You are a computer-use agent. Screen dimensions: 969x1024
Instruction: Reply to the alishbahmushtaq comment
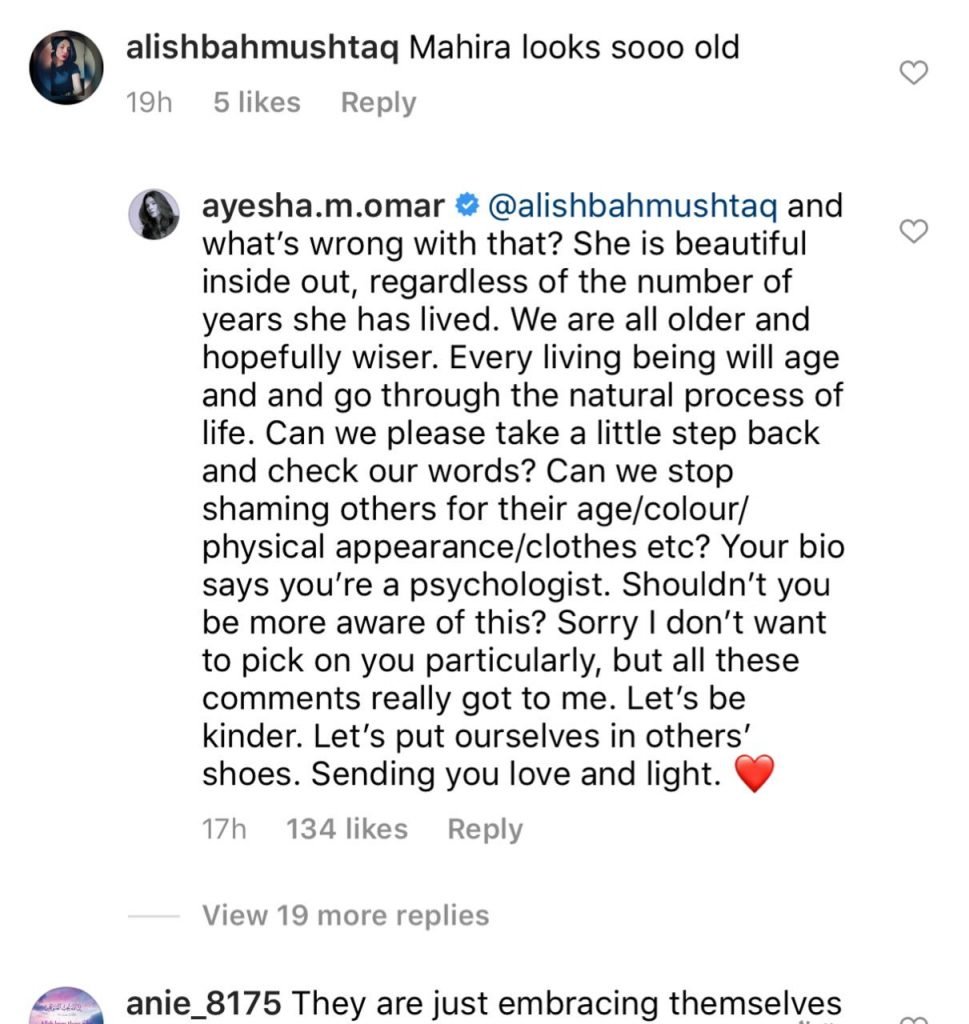(378, 103)
